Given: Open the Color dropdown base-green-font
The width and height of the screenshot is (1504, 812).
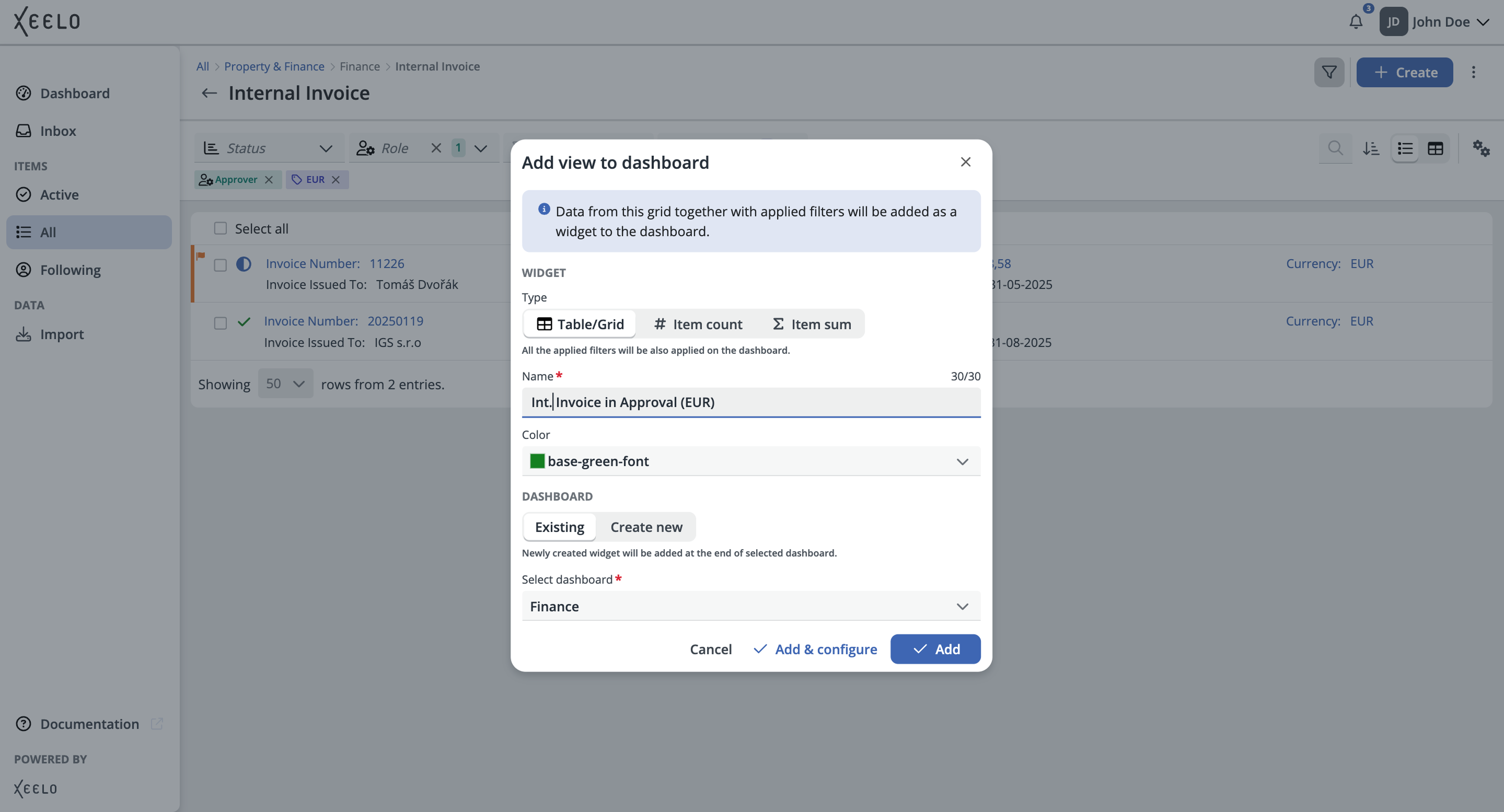Looking at the screenshot, I should tap(751, 461).
